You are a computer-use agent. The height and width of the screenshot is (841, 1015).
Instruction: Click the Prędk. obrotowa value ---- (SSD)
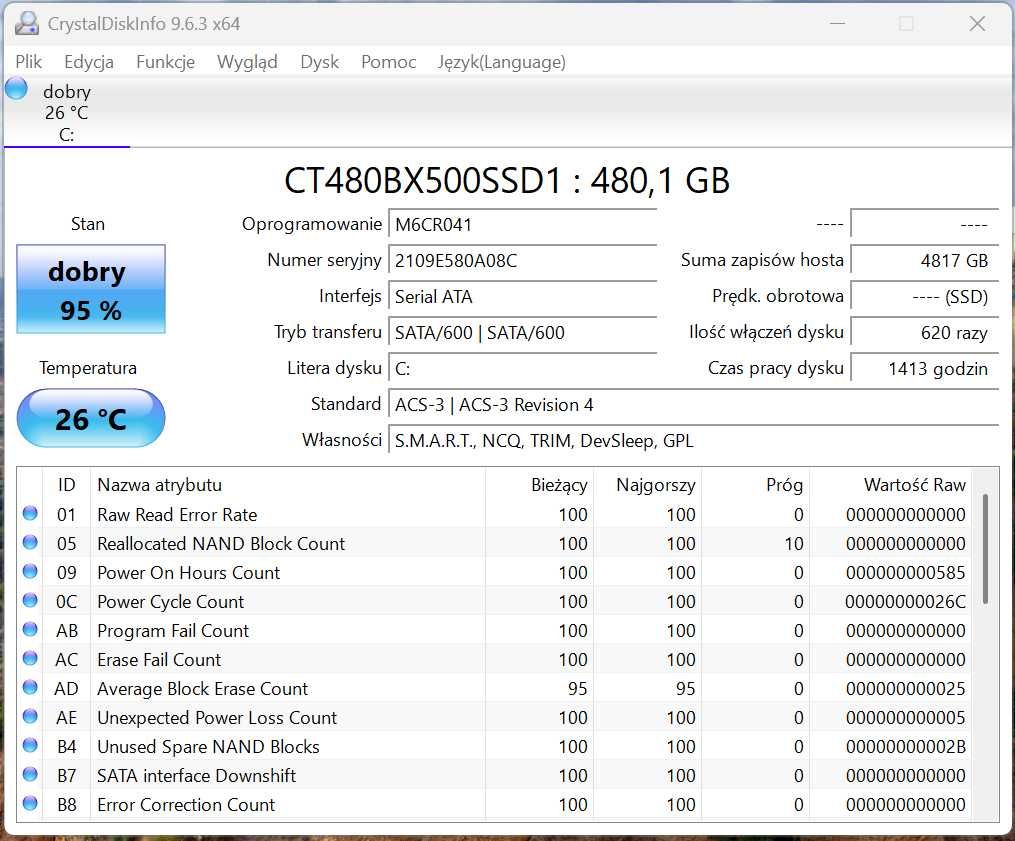pos(924,297)
